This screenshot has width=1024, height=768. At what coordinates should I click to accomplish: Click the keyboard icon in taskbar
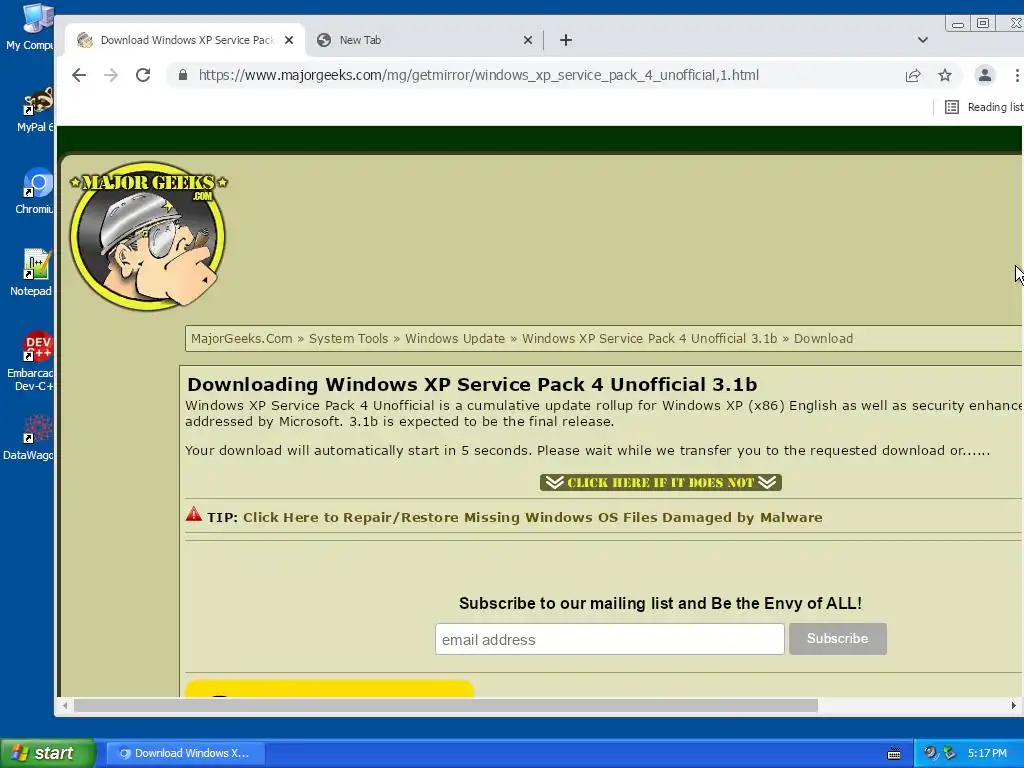[894, 754]
